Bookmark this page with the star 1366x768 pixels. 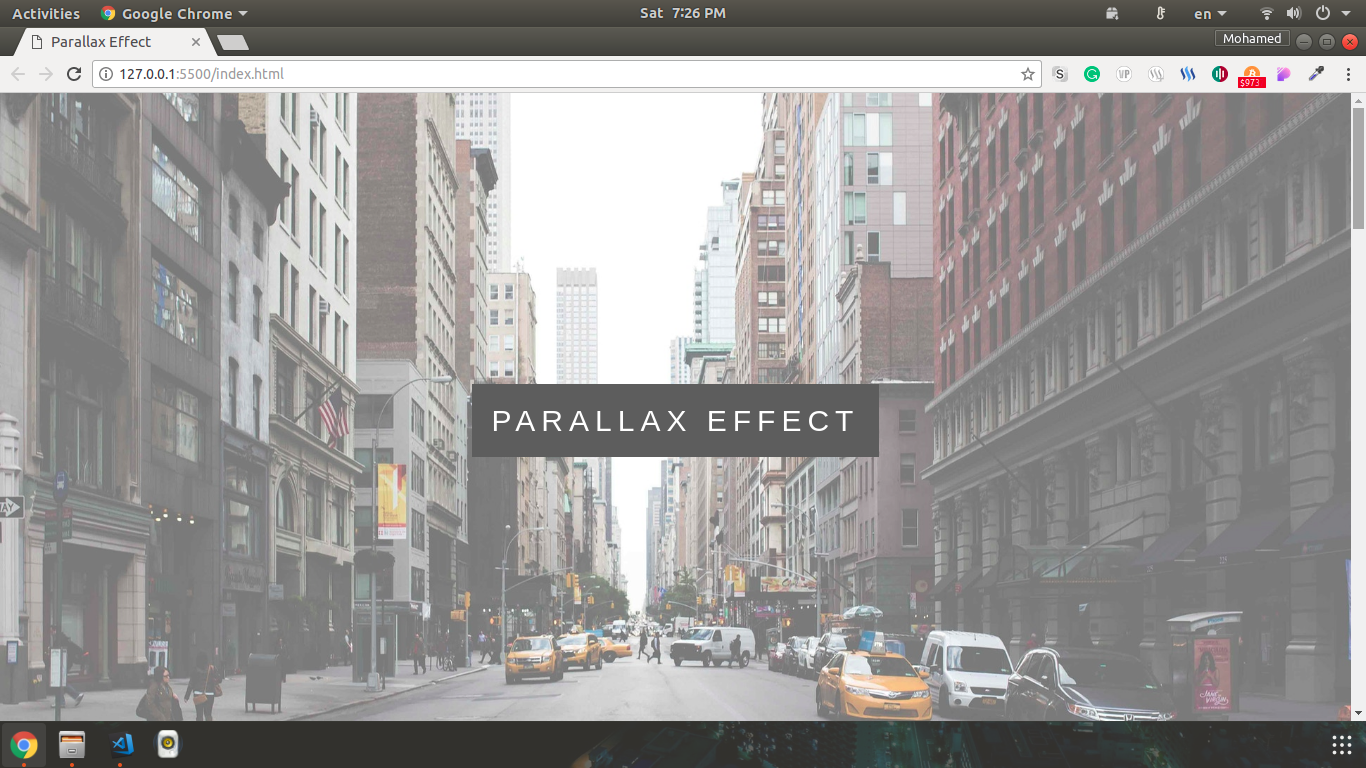pos(1027,74)
